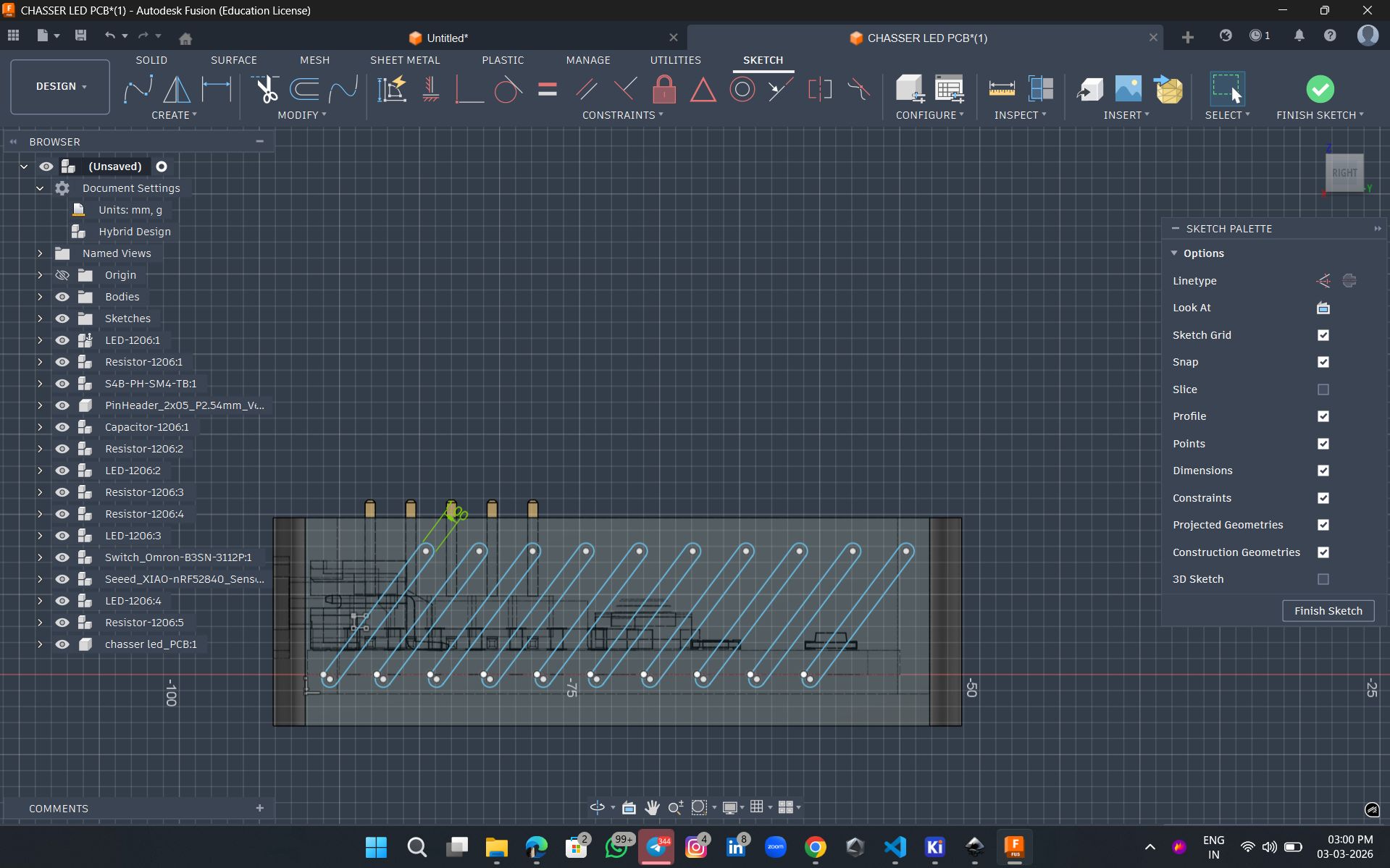Open Chrome from the taskbar
1390x868 pixels.
[815, 846]
